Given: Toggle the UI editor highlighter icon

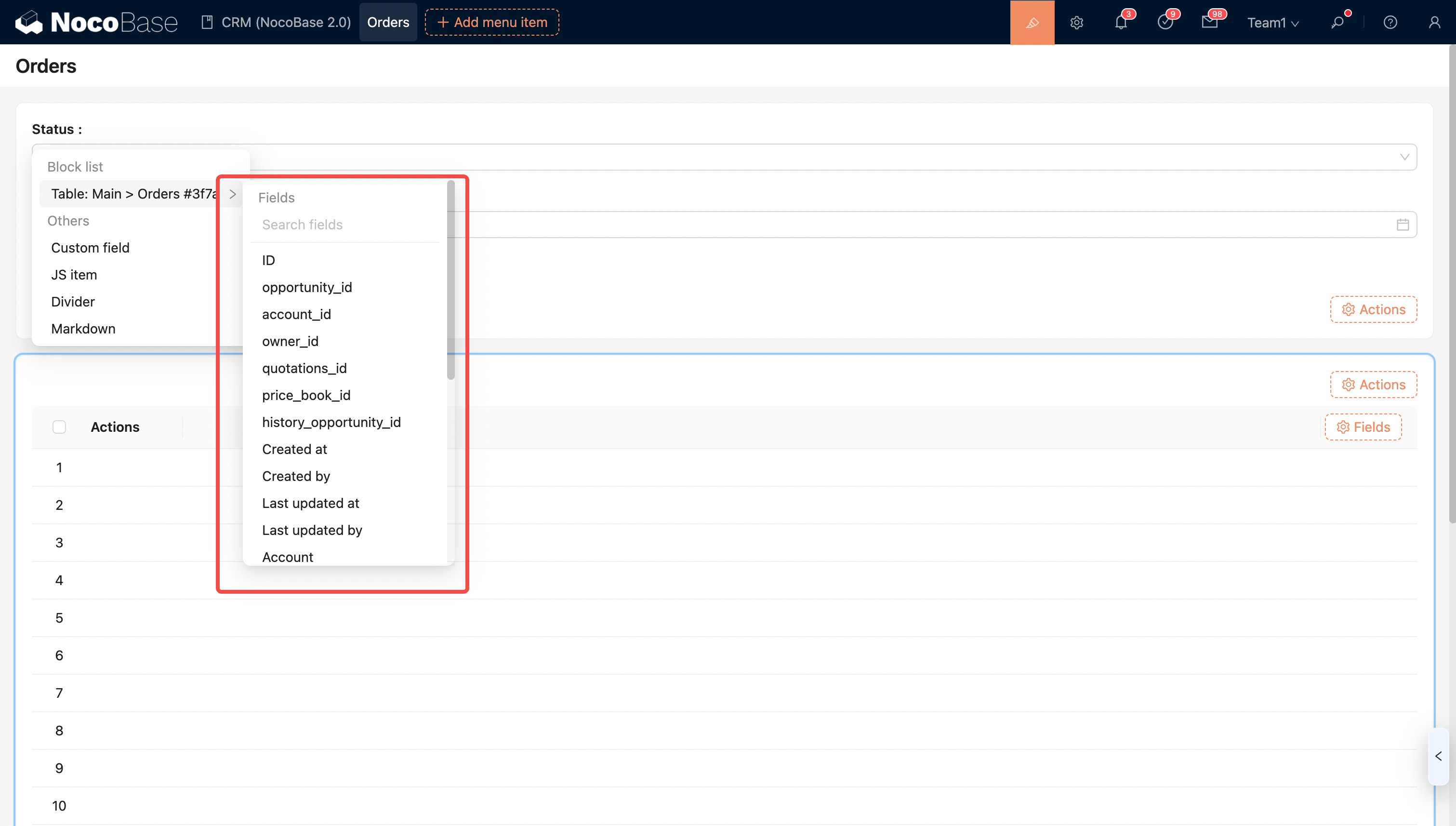Looking at the screenshot, I should coord(1032,22).
